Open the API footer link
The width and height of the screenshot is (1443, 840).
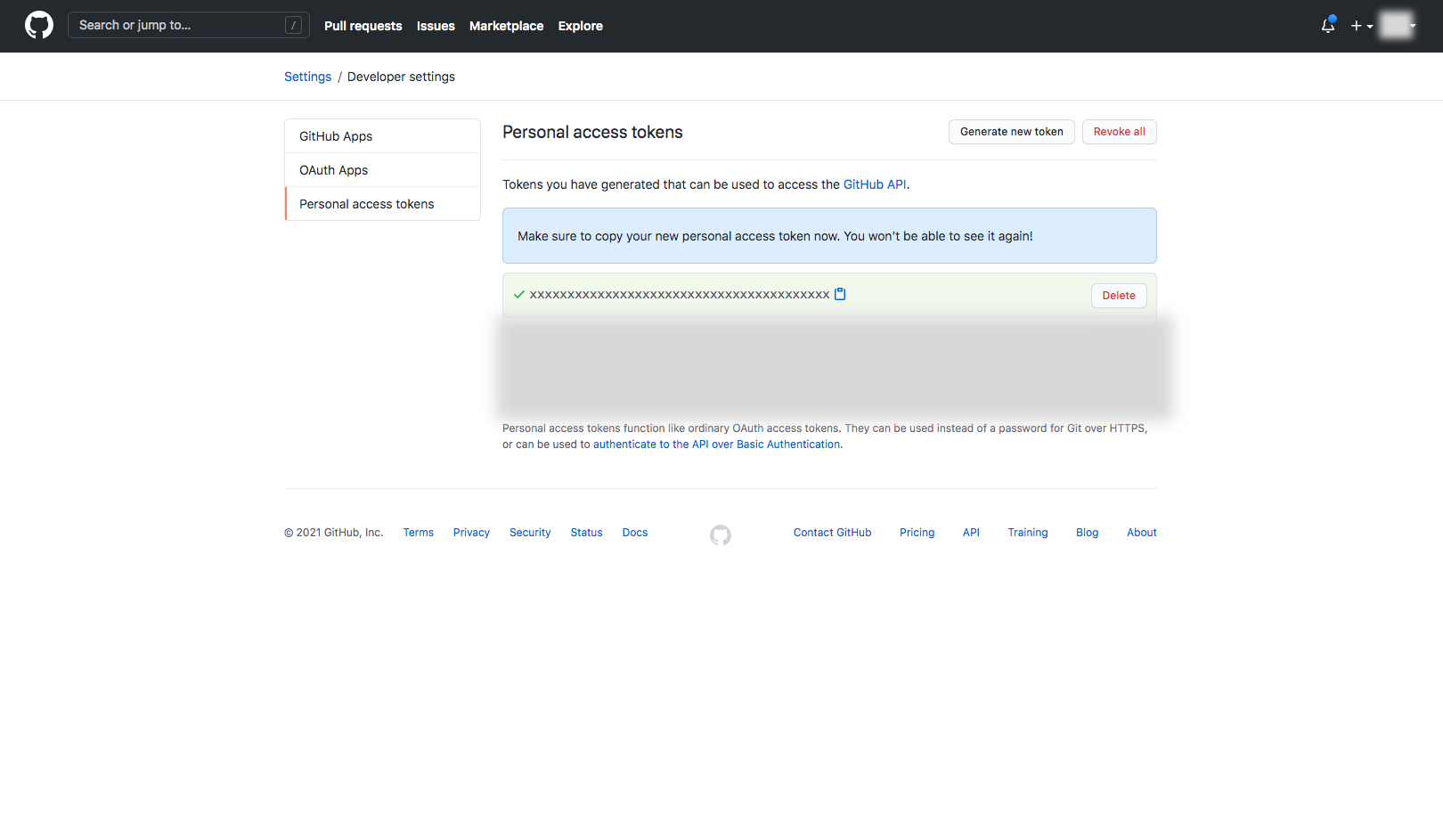tap(971, 533)
